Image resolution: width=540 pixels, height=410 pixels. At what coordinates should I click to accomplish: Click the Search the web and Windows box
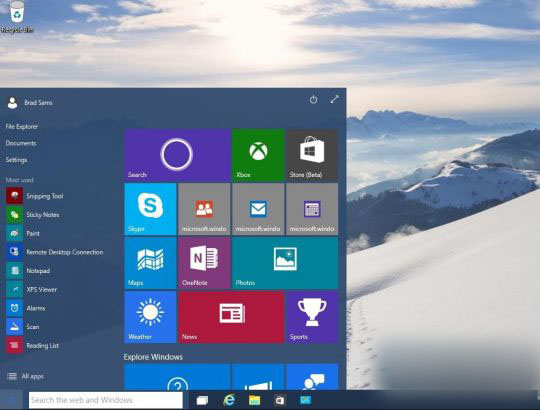(x=106, y=400)
